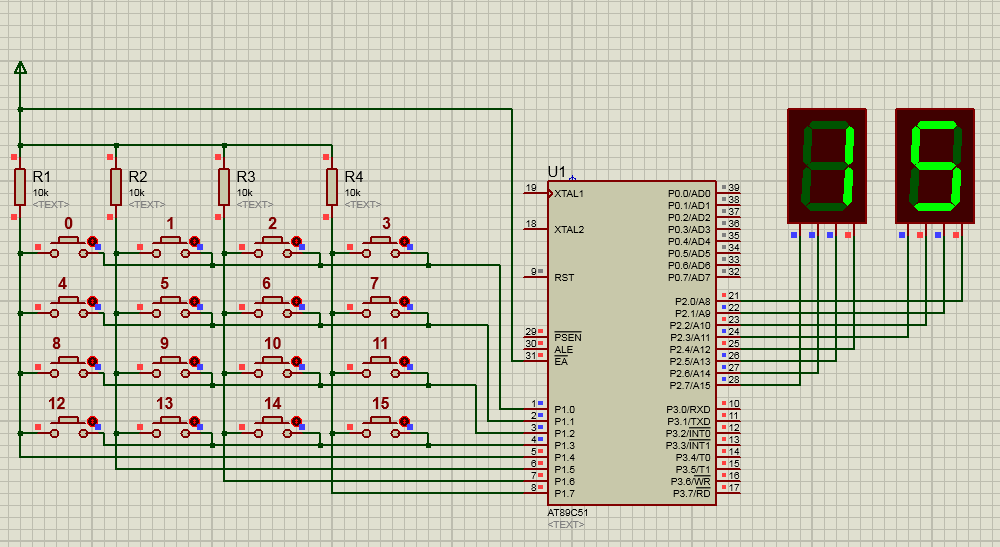Click the R2 reference label
1000x547 pixels.
pos(138,177)
